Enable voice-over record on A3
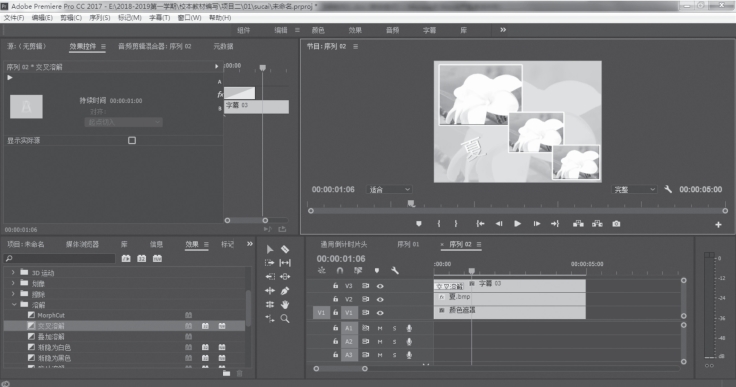 (x=409, y=355)
